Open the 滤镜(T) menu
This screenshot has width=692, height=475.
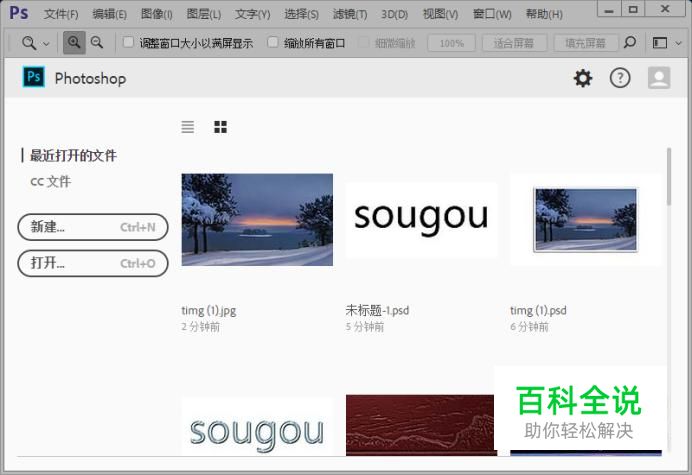[x=350, y=14]
